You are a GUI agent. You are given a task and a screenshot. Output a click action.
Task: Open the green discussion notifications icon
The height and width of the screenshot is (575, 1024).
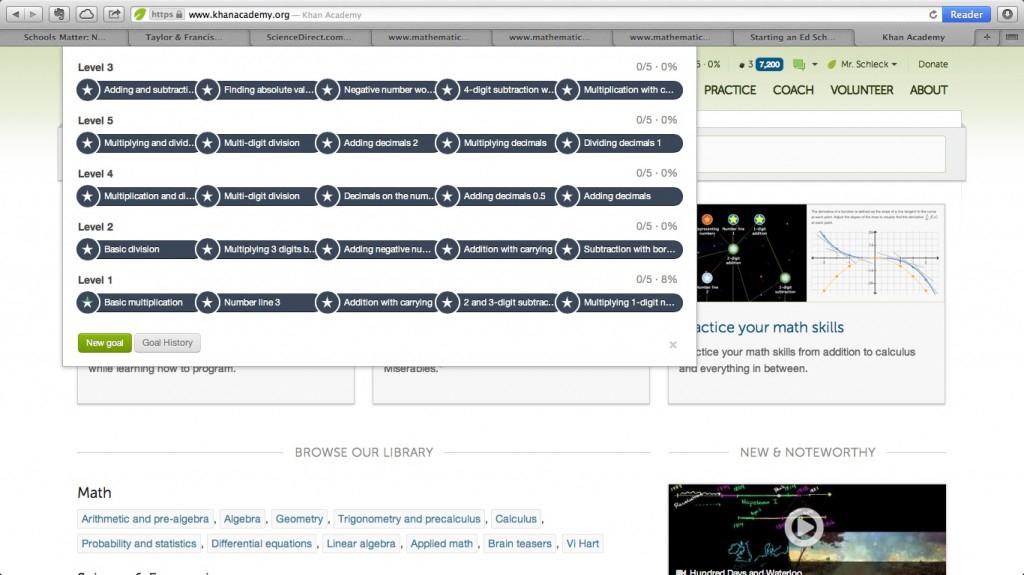[x=799, y=64]
